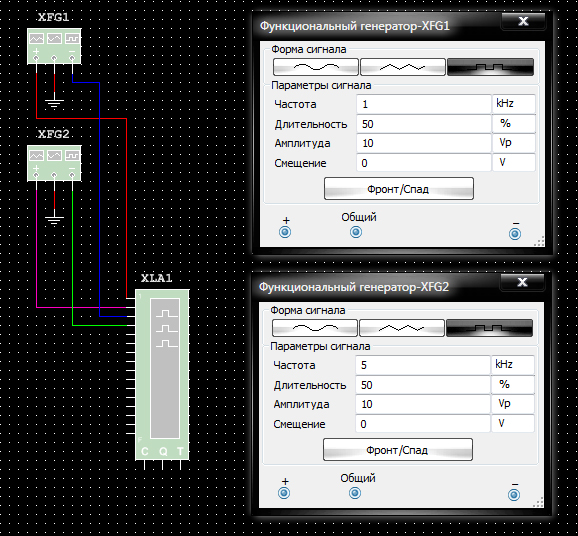Click the Фронт/Спад button in XFG1 panel
This screenshot has height=536, width=578.
(x=399, y=189)
